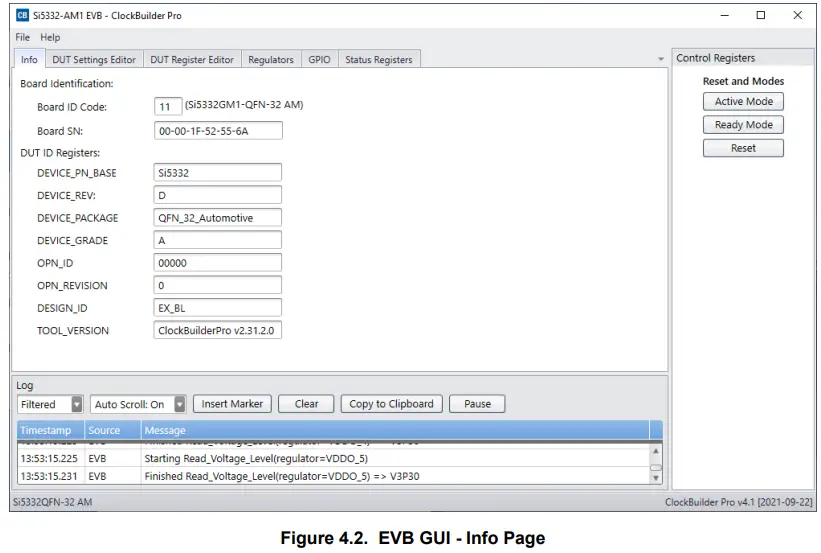Open the Status Registers tab

click(379, 60)
